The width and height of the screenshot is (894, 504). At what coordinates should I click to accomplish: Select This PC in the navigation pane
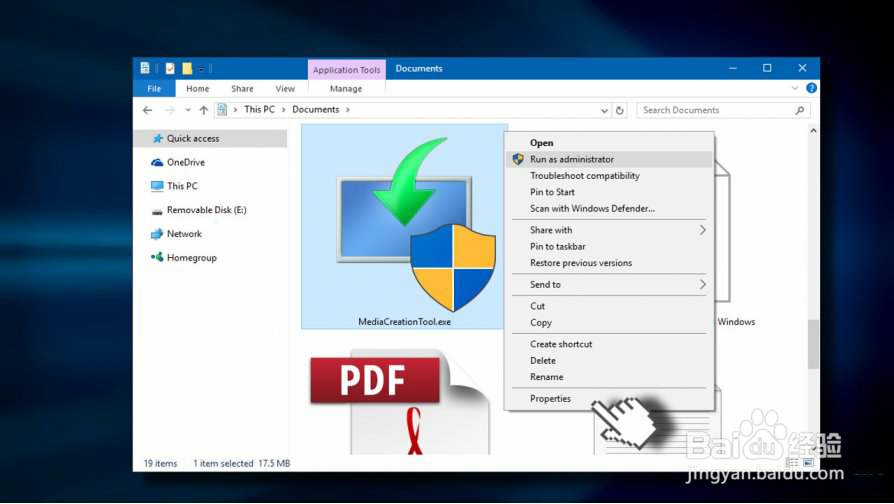tap(182, 186)
